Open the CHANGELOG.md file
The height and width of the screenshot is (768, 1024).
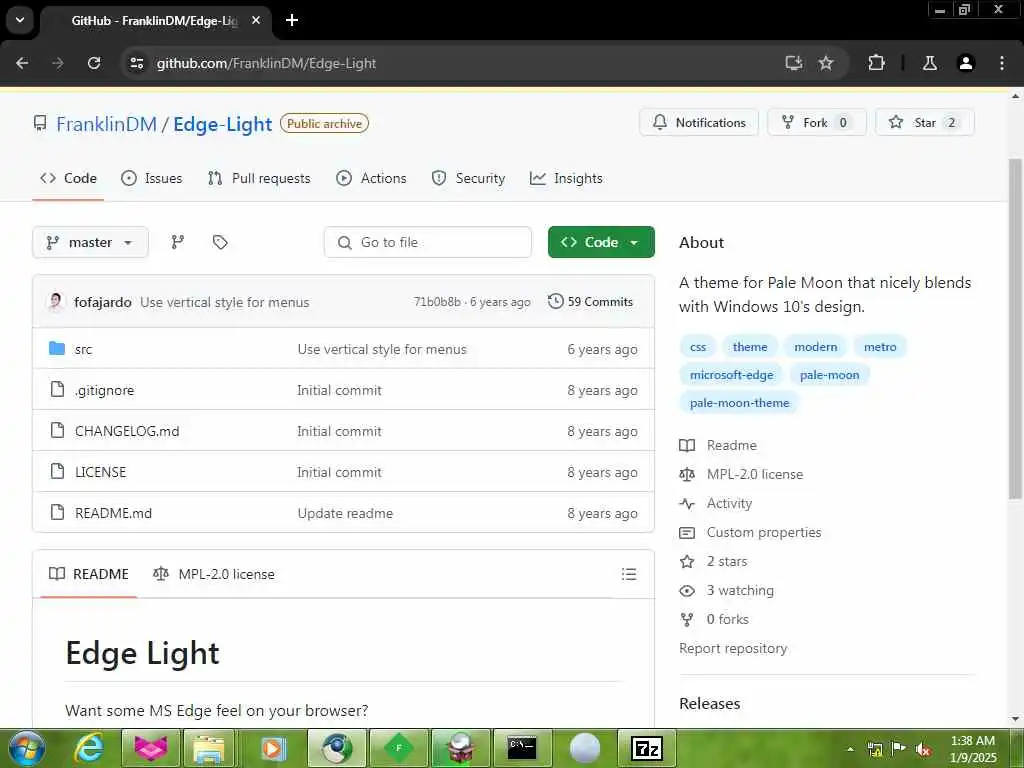click(x=127, y=431)
